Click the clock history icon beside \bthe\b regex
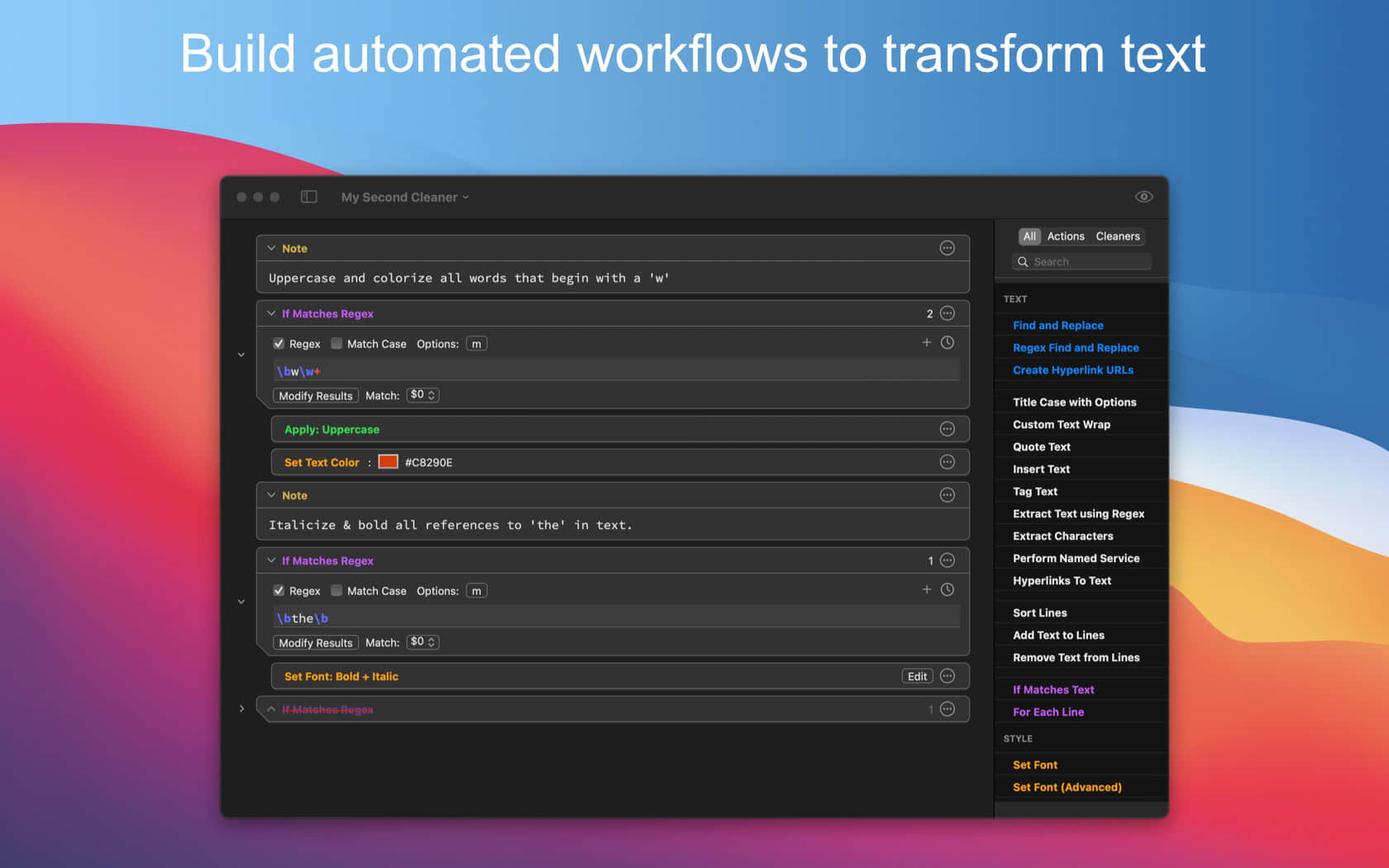Image resolution: width=1389 pixels, height=868 pixels. pos(947,589)
